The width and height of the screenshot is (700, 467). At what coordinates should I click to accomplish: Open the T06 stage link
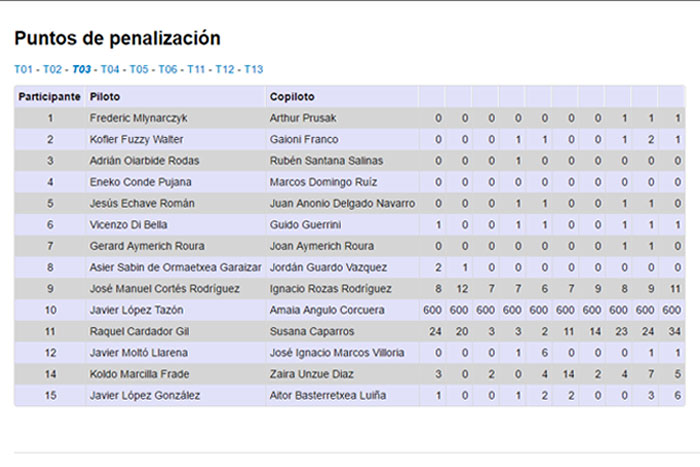click(x=168, y=70)
